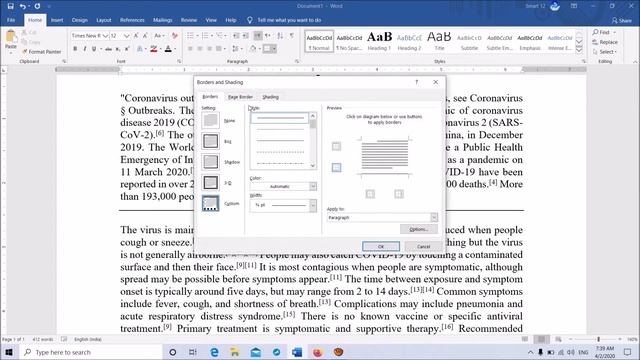Expand the Styles gallery more arrow
Image resolution: width=640 pixels, height=360 pixels.
click(x=579, y=49)
